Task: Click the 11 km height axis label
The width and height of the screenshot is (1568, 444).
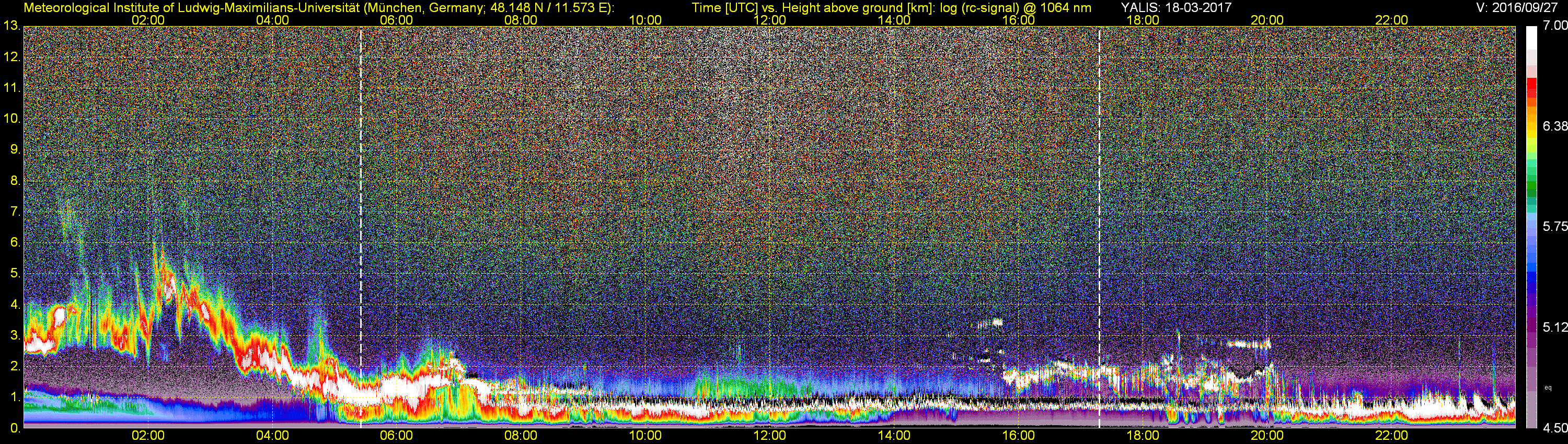Action: (x=11, y=88)
